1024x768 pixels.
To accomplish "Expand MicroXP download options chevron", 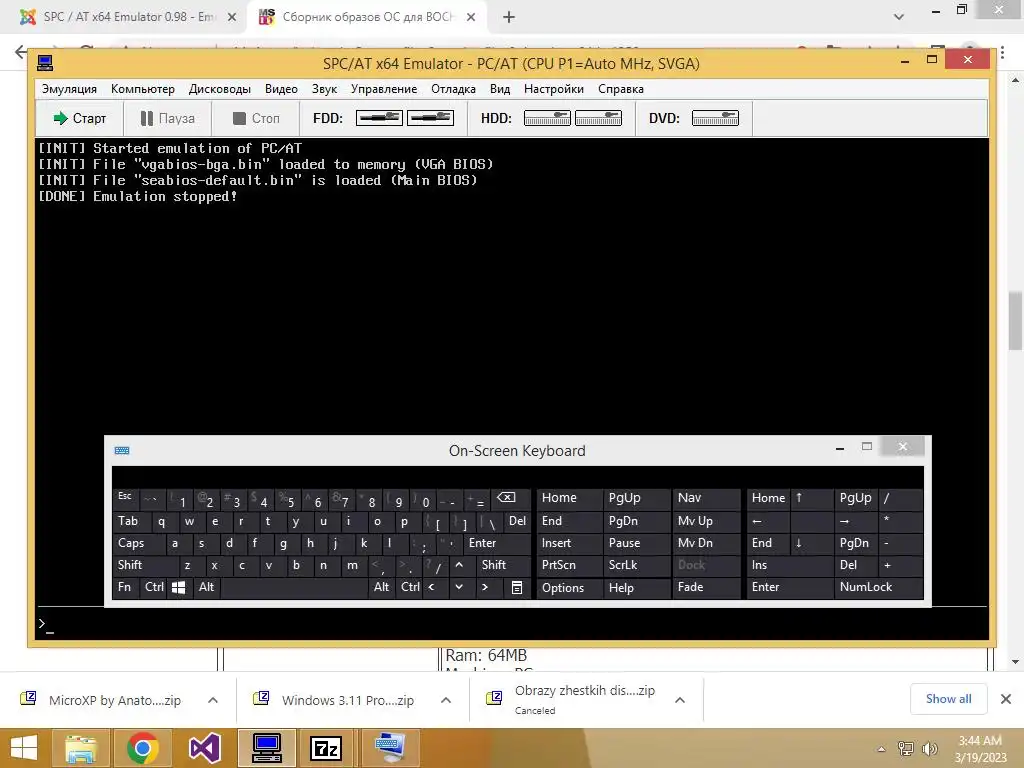I will click(213, 700).
